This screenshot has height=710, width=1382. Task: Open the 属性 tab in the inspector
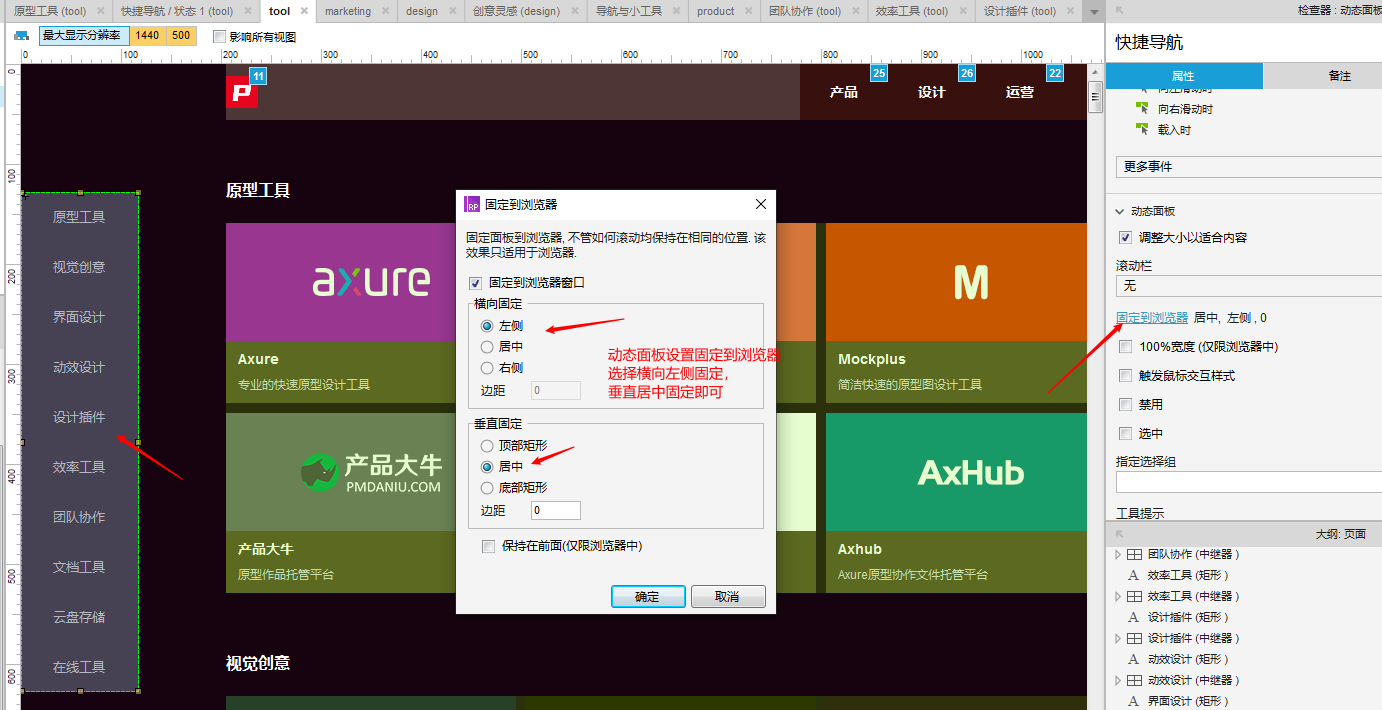(x=1184, y=76)
